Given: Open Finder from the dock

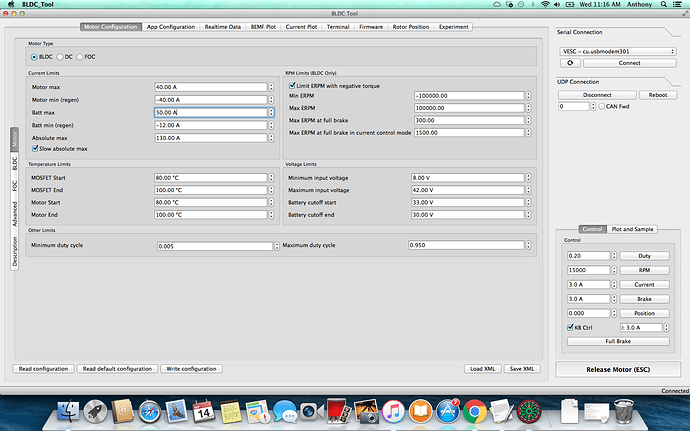Looking at the screenshot, I should tap(69, 410).
